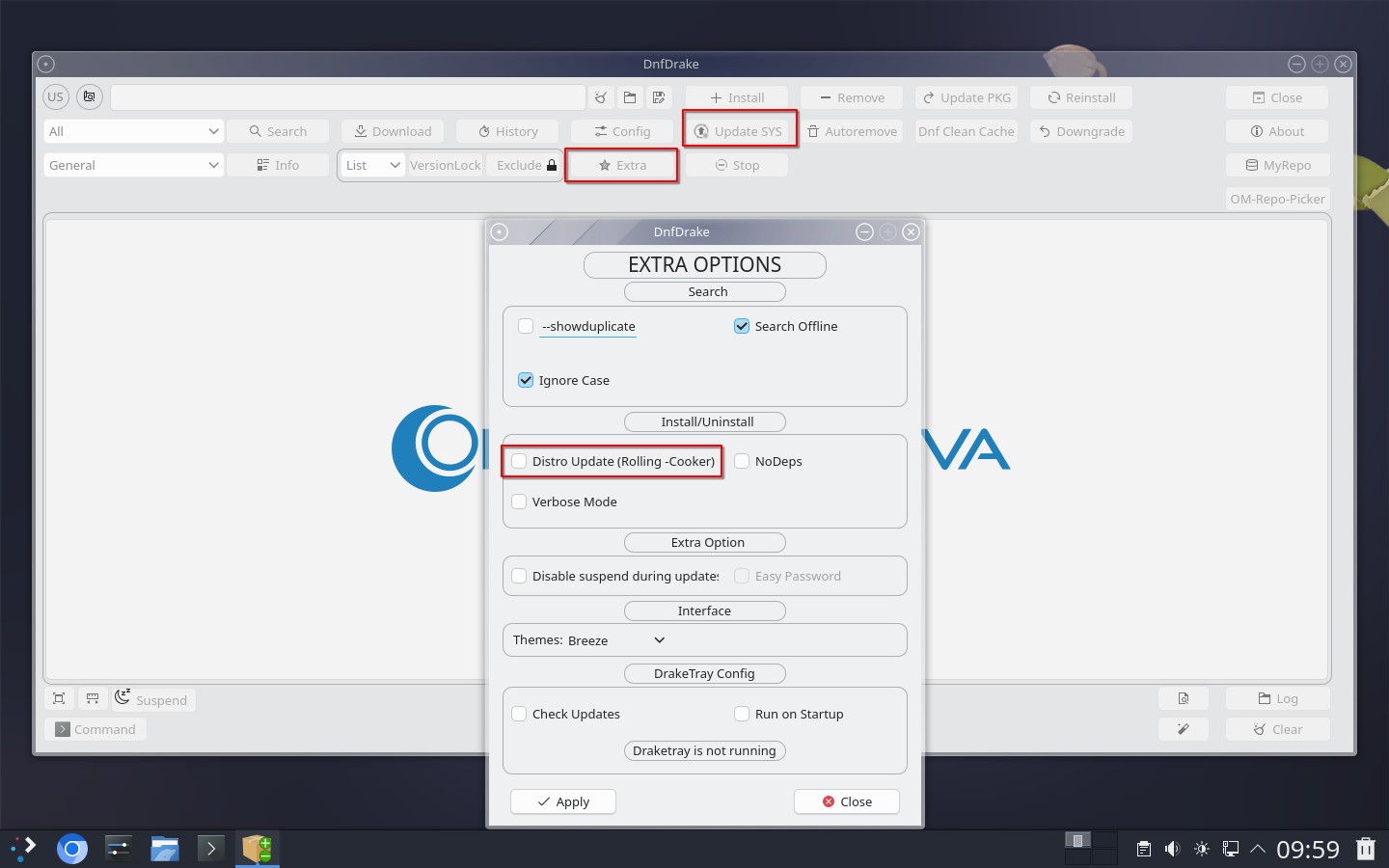This screenshot has width=1389, height=868.
Task: Enable the Verbose Mode checkbox
Action: click(519, 502)
